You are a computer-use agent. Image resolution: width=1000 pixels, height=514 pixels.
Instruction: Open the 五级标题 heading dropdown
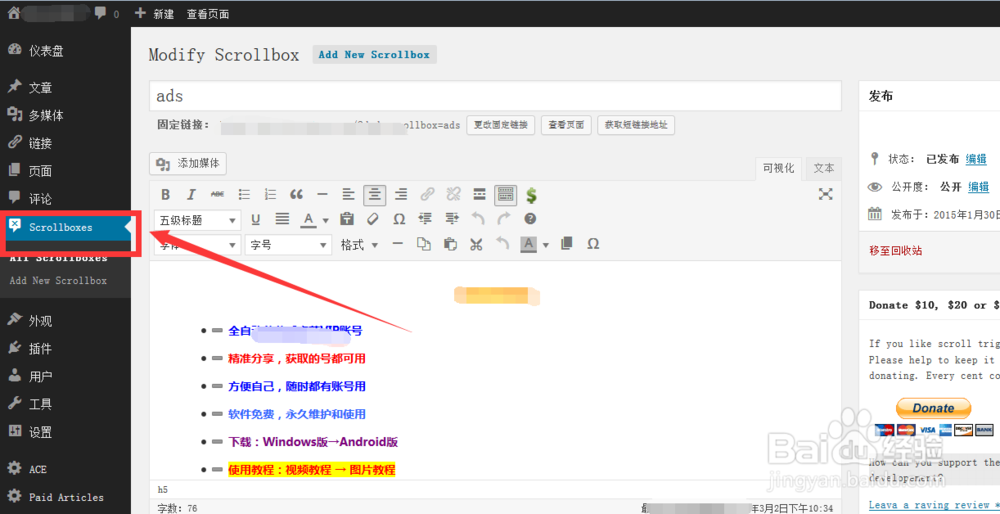click(x=198, y=220)
